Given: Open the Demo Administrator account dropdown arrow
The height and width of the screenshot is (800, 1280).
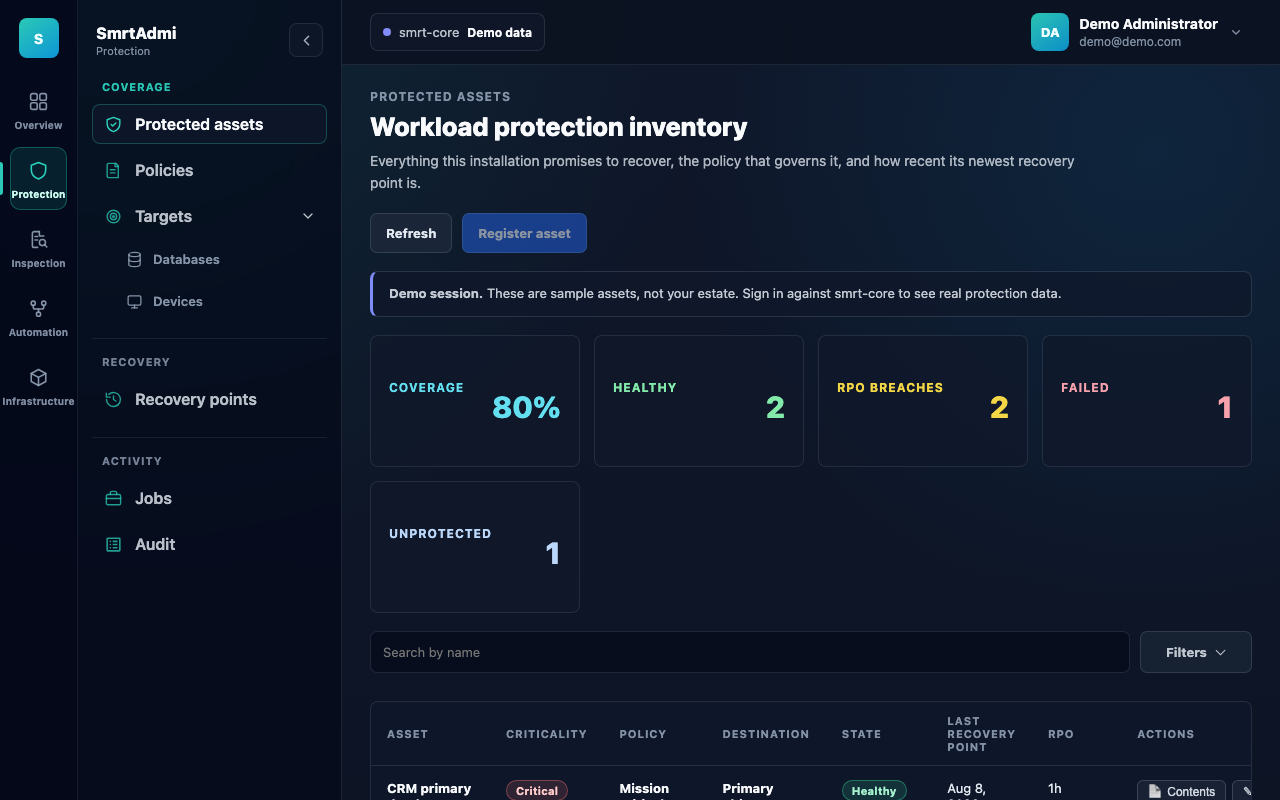Looking at the screenshot, I should coord(1236,32).
